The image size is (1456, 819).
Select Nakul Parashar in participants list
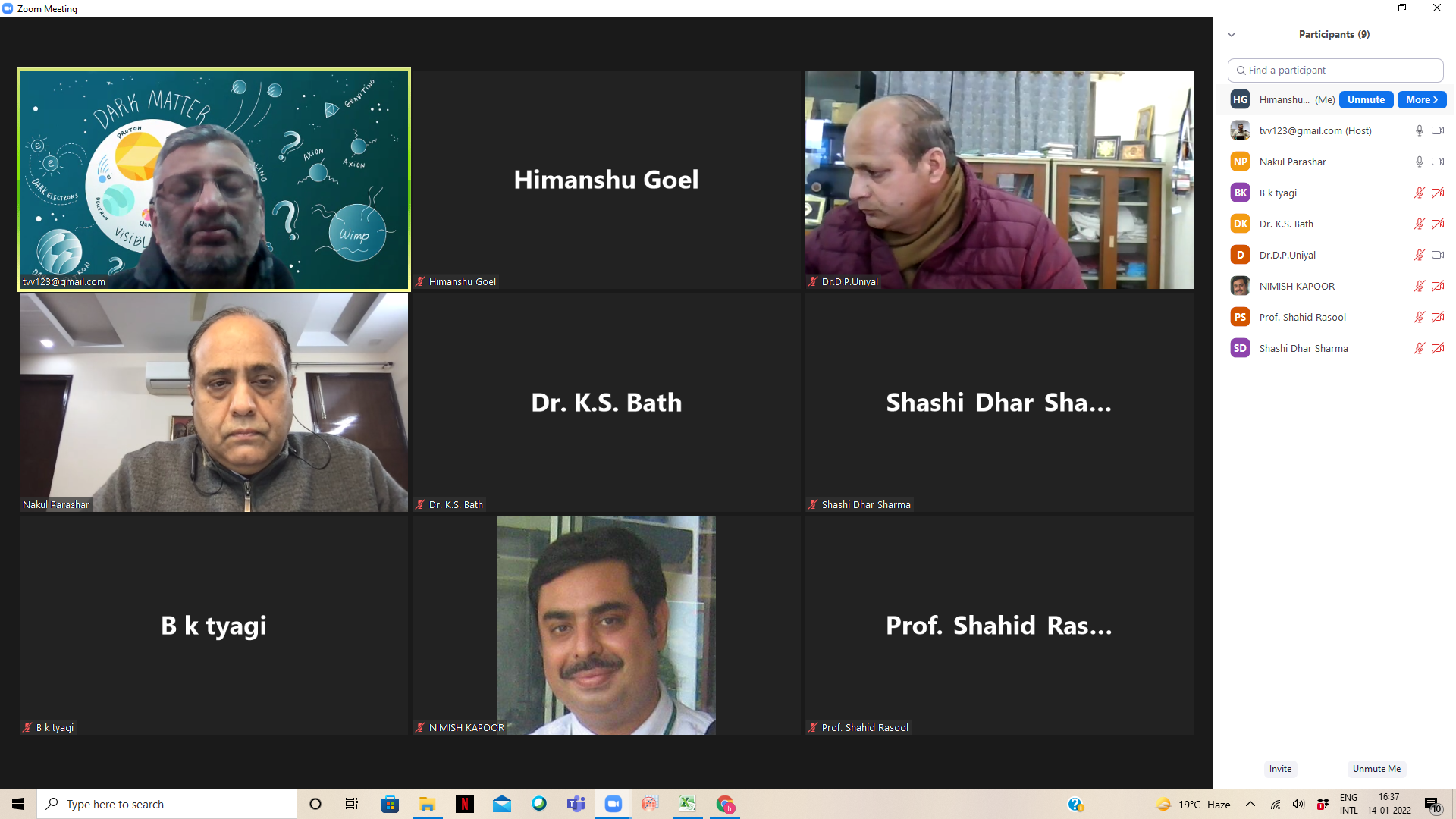pos(1292,162)
